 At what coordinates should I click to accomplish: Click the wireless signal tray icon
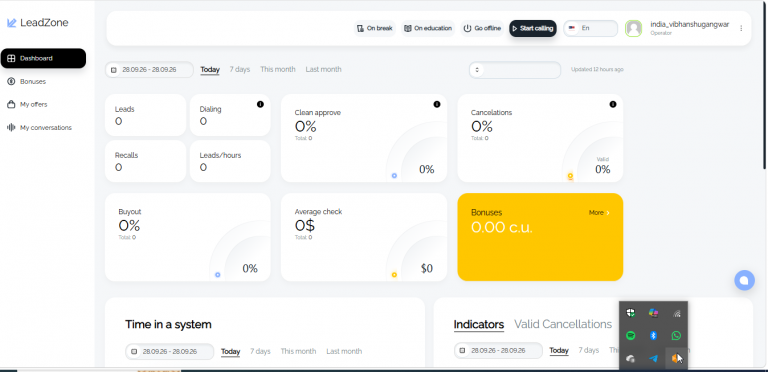[x=676, y=313]
